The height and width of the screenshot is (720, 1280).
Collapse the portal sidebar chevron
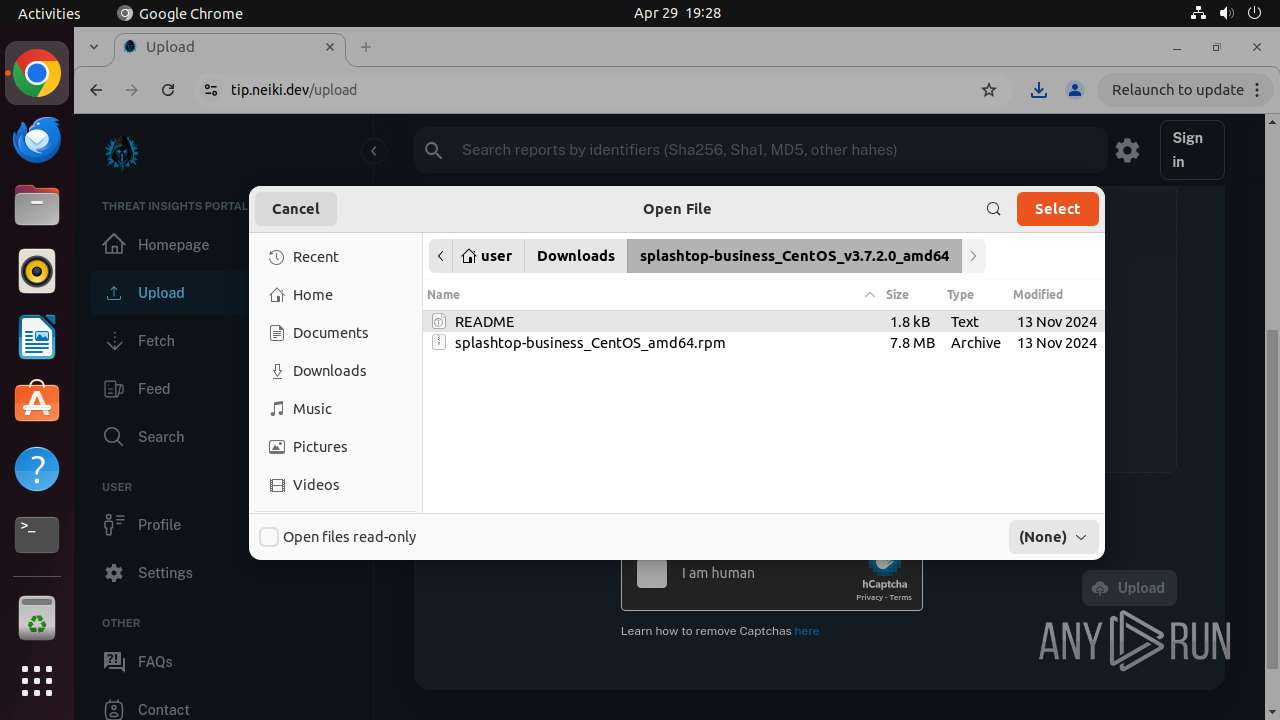(373, 151)
